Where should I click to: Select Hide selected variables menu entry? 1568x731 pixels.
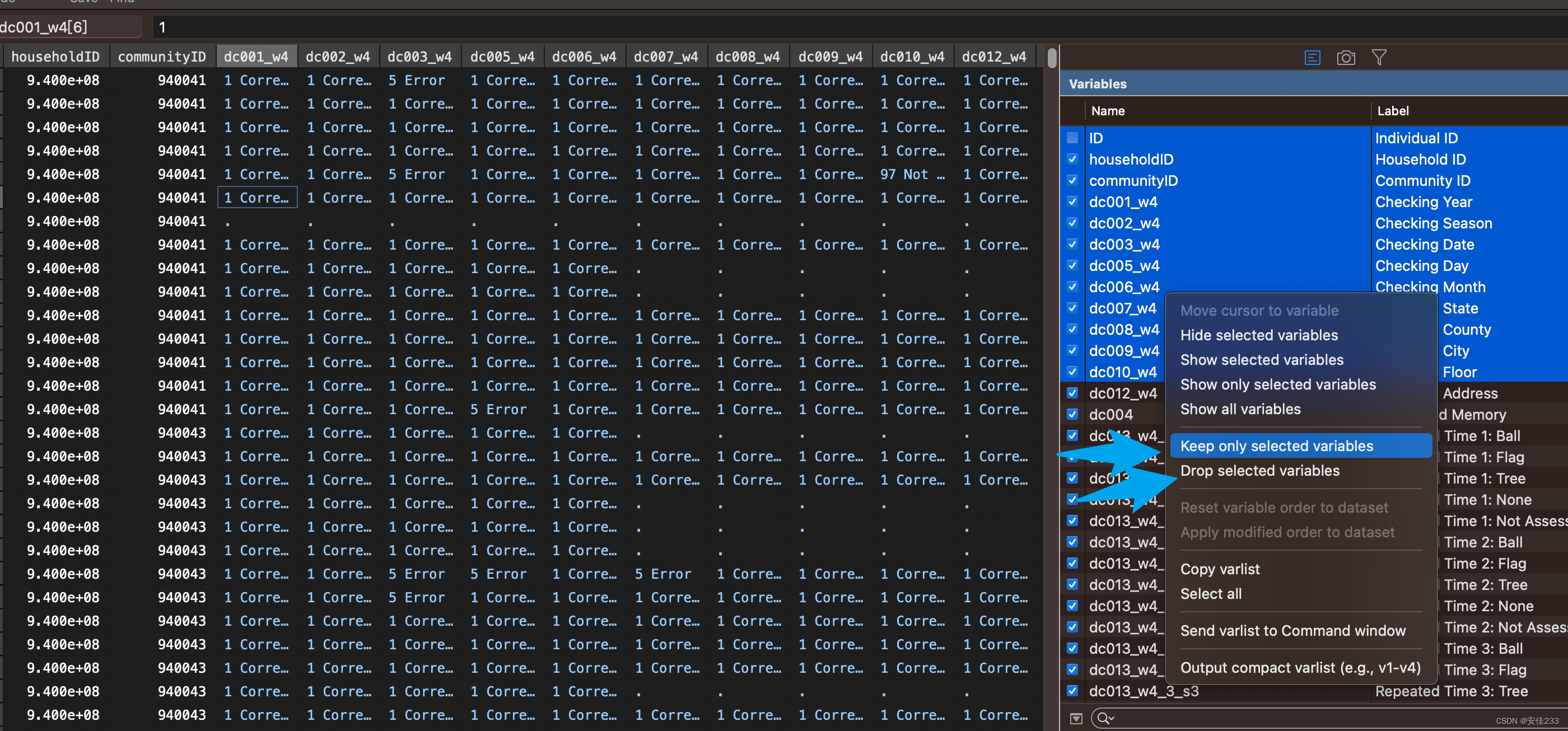pos(1259,335)
